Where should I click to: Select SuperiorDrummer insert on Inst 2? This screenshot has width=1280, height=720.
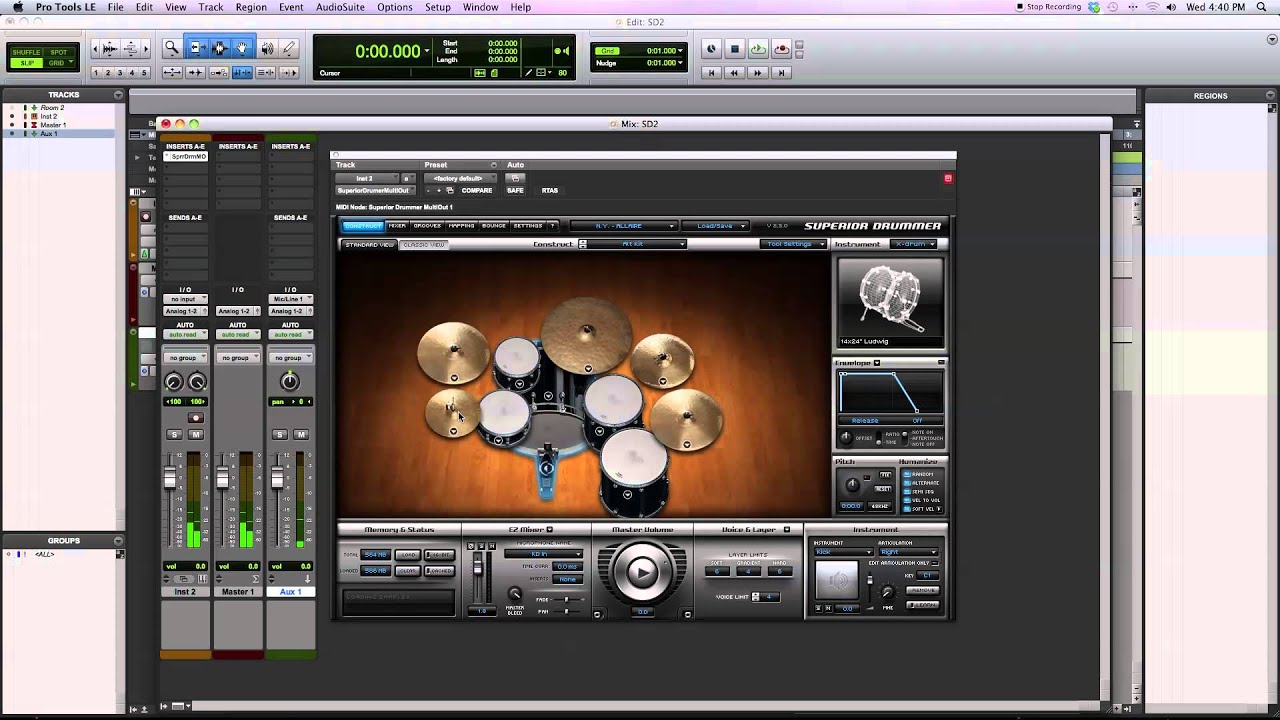pyautogui.click(x=185, y=157)
